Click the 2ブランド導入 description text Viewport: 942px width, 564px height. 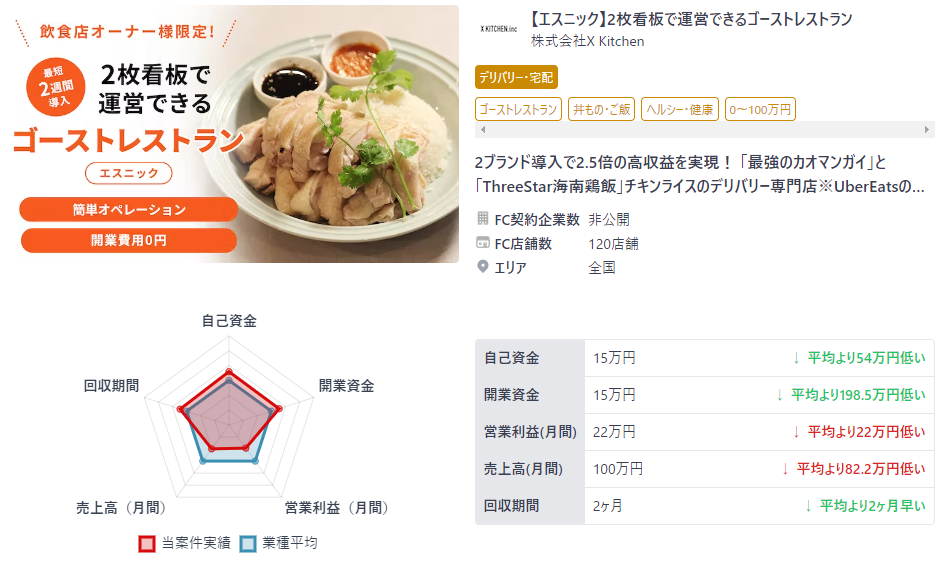pos(700,174)
